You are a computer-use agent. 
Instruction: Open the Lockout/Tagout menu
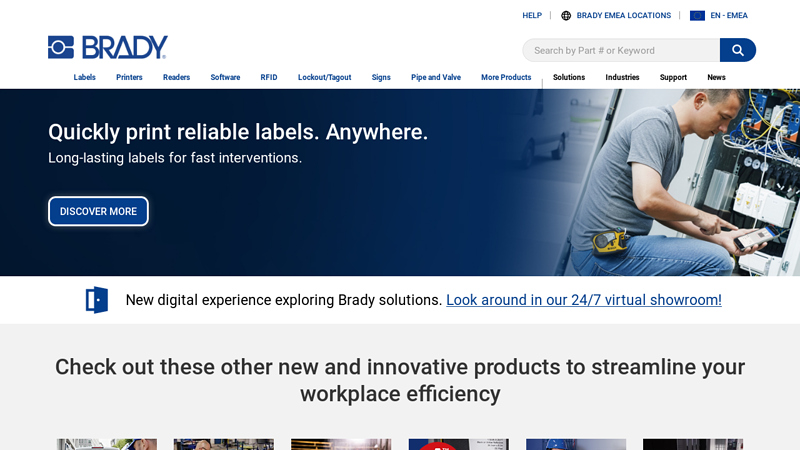click(324, 77)
